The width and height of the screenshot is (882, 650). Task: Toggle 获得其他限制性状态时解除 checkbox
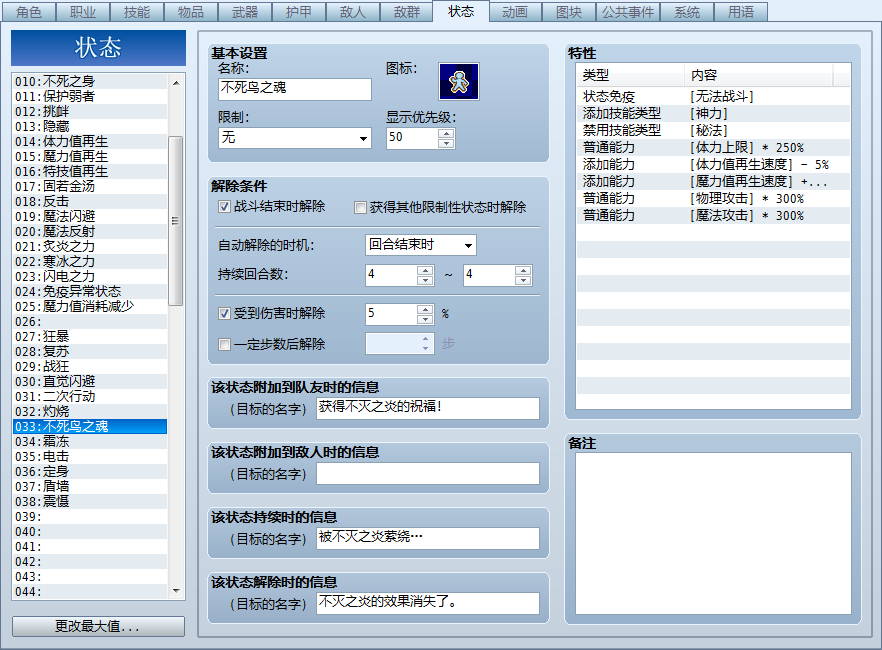pos(360,208)
